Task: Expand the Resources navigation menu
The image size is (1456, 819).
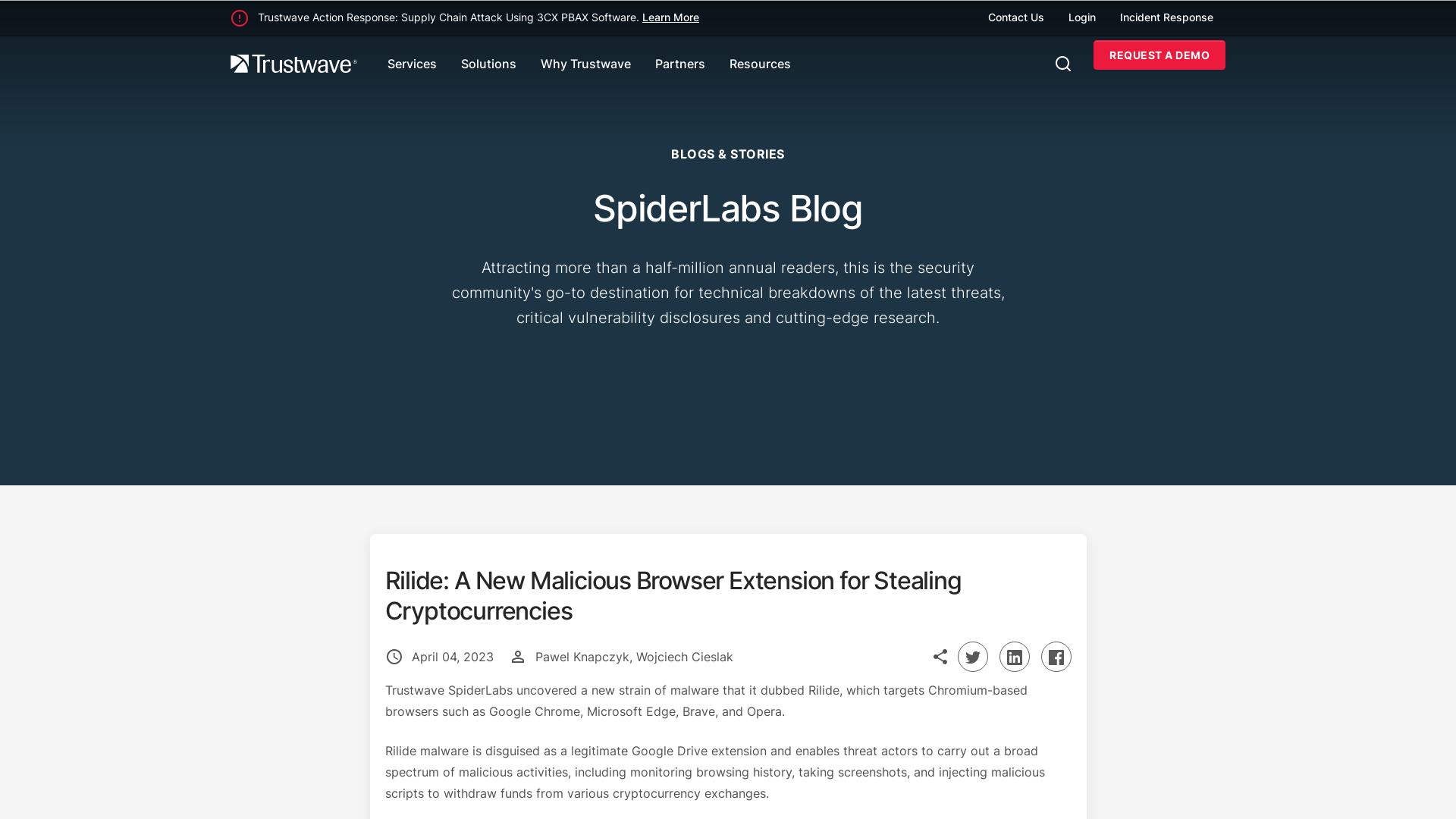Action: click(760, 64)
